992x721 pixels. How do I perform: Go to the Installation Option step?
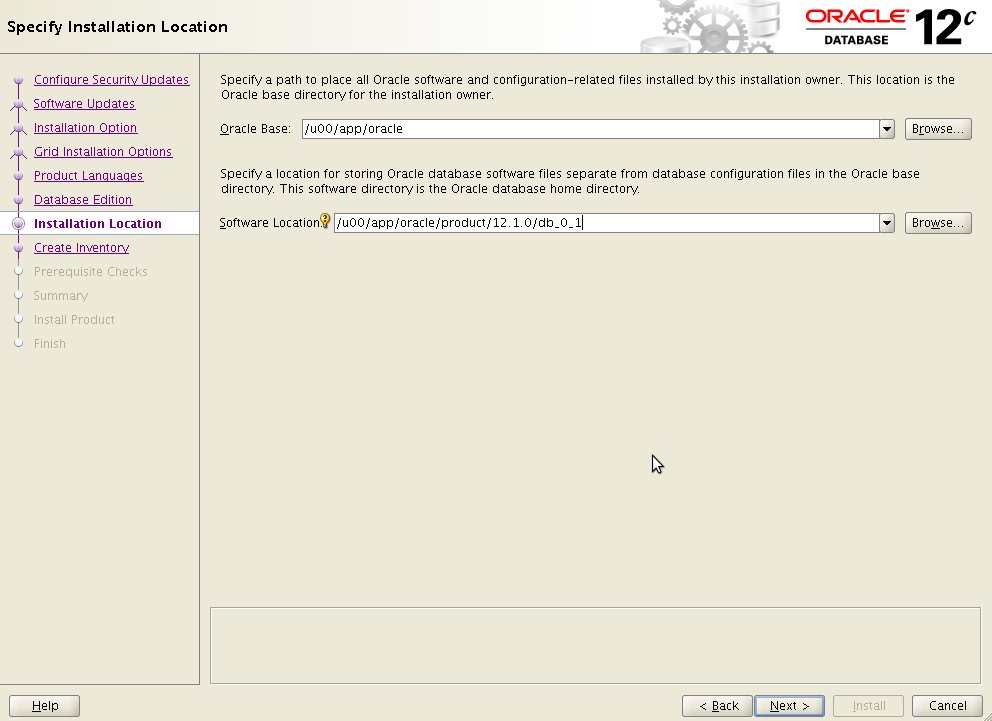[85, 127]
